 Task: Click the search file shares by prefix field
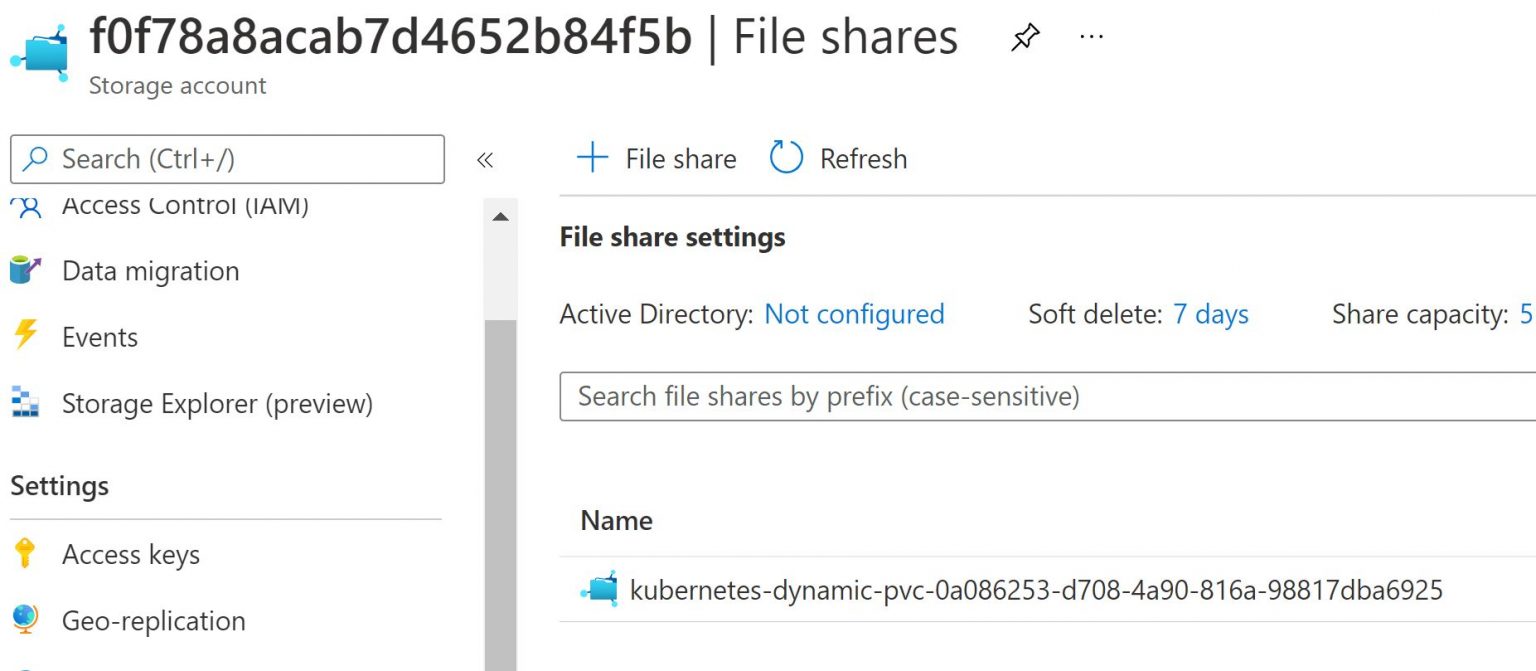pyautogui.click(x=900, y=396)
